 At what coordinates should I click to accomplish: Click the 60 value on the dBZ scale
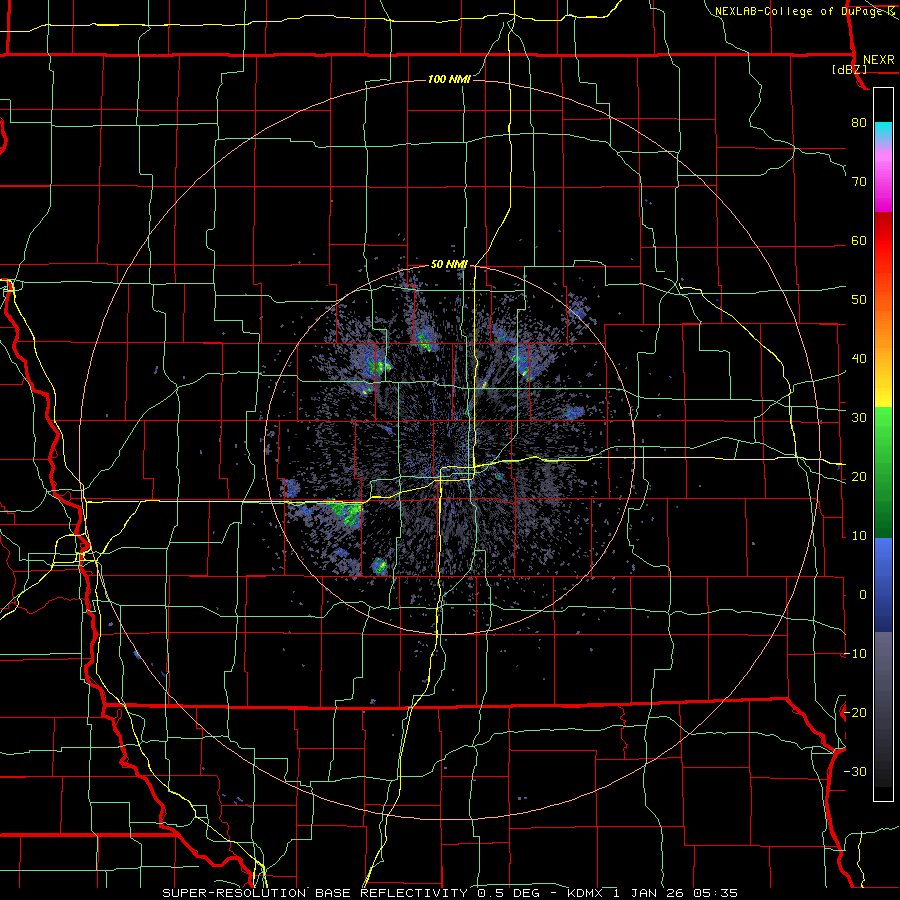[x=859, y=240]
